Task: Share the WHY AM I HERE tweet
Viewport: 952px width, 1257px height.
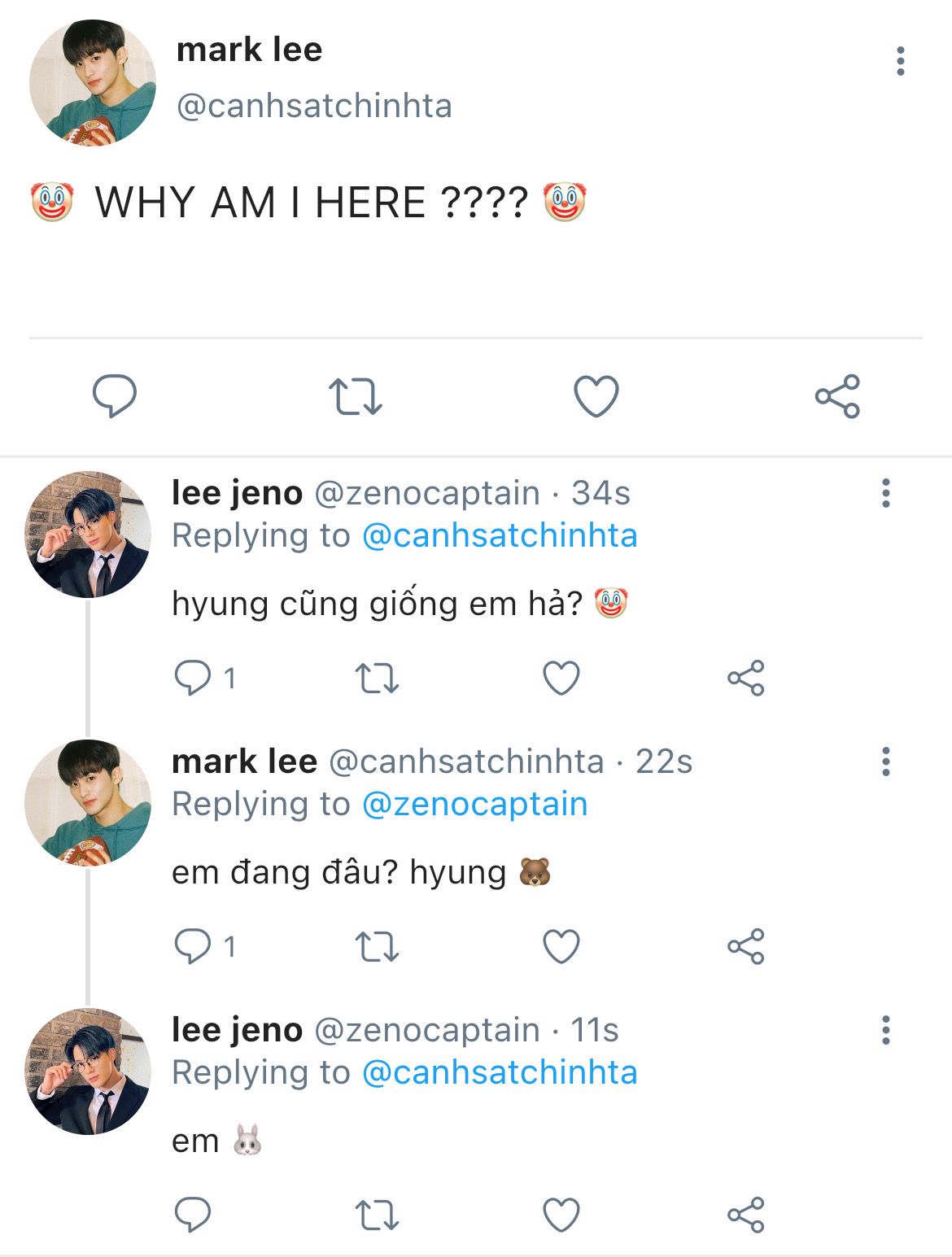Action: pos(837,396)
